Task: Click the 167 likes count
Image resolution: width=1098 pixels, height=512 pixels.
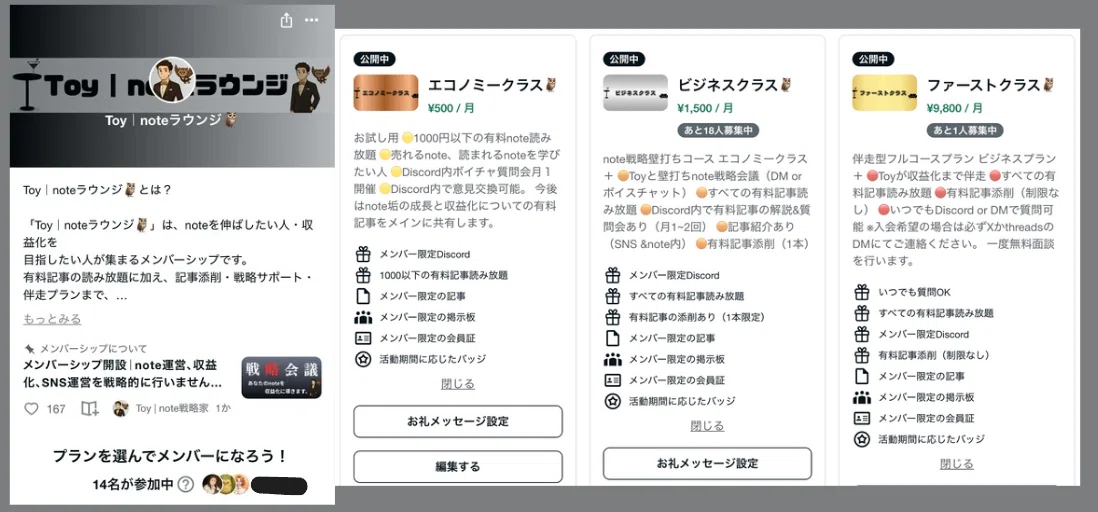Action: pyautogui.click(x=56, y=409)
